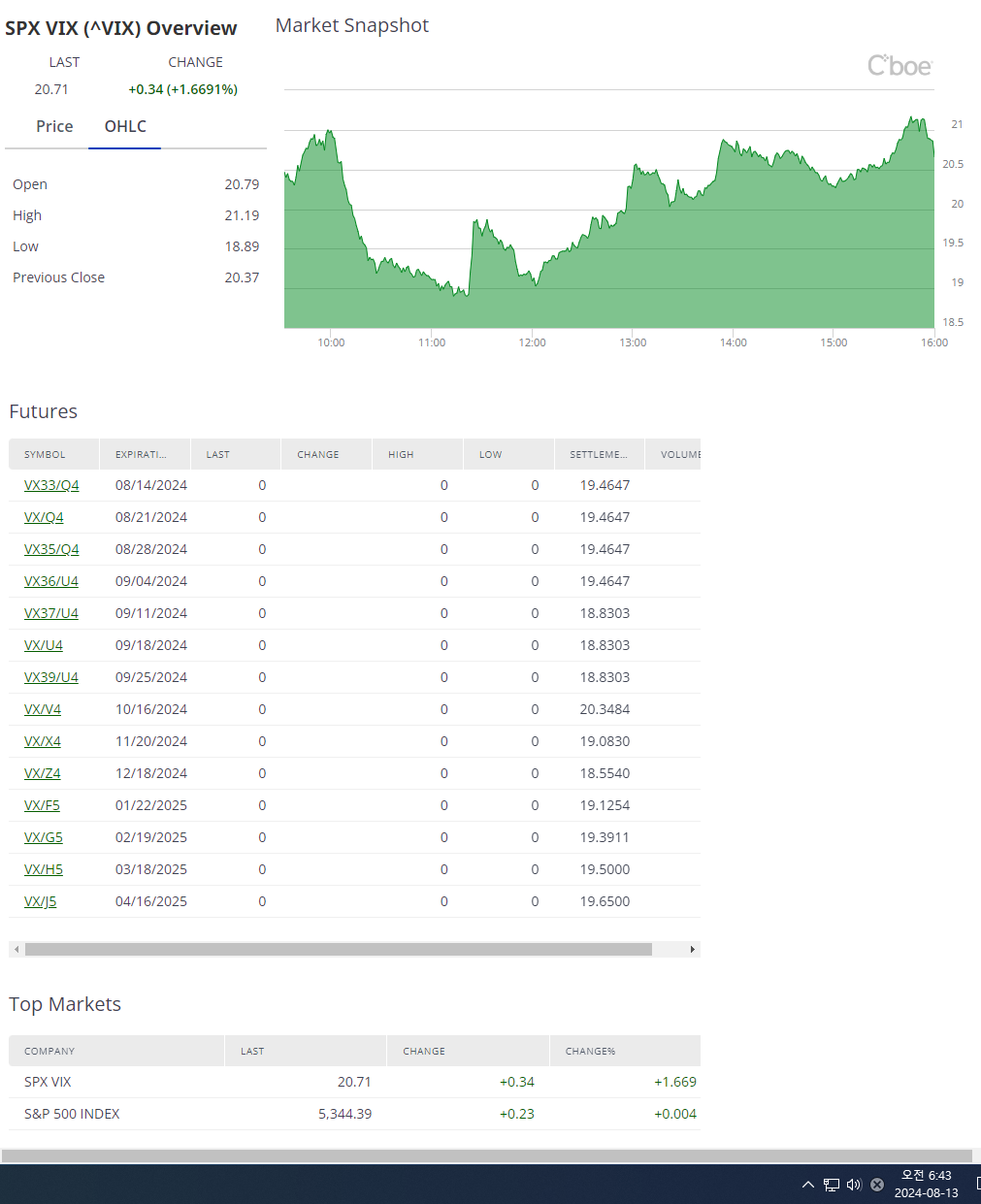
Task: Open the VX/Q4 futures link
Action: pos(44,517)
